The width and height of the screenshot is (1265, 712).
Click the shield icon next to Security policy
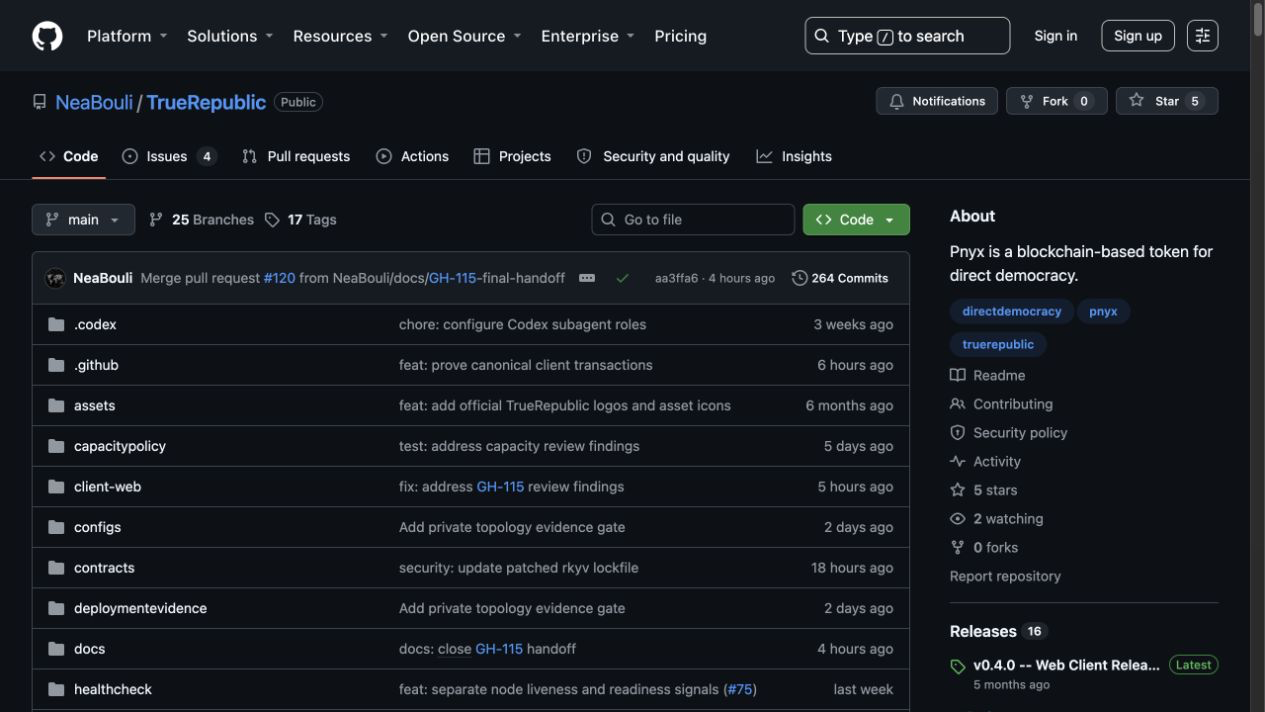coord(957,433)
